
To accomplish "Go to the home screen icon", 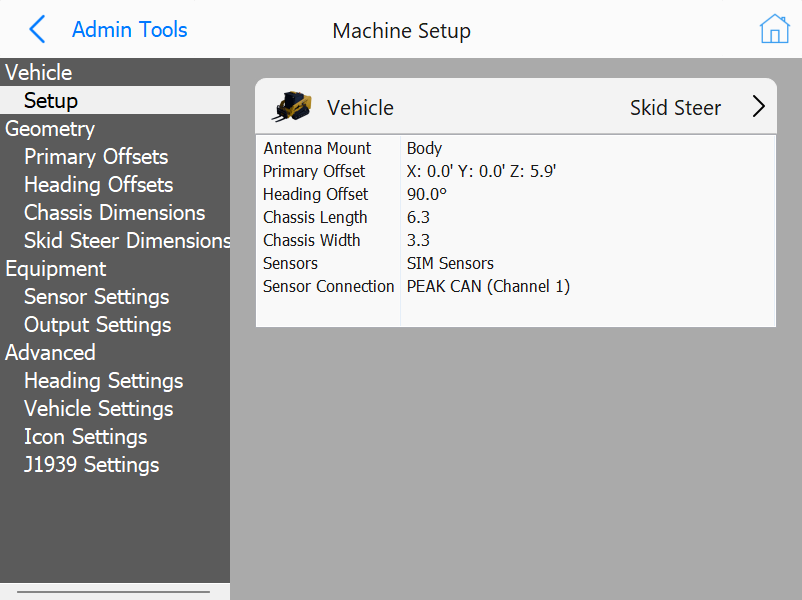I will 774,29.
